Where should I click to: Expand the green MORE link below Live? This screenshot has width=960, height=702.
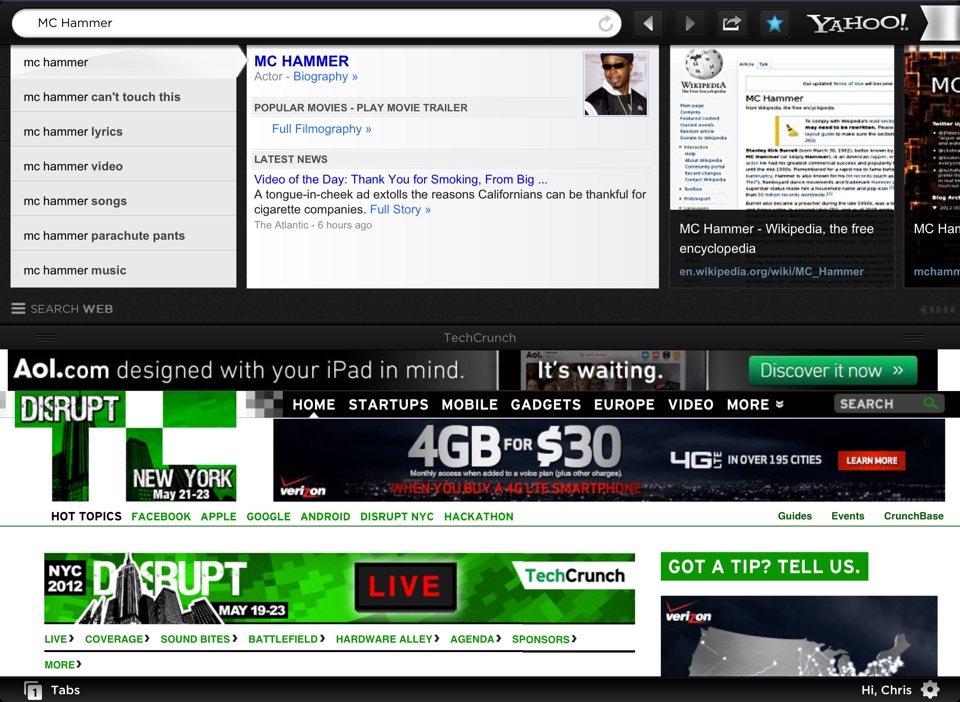pos(62,665)
